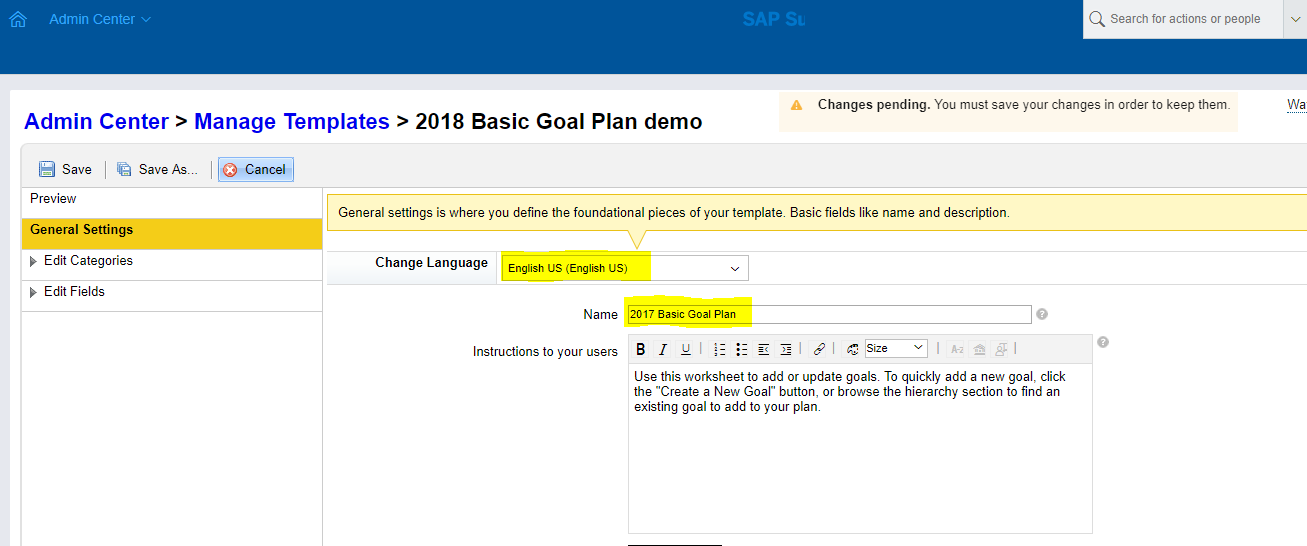
Task: Open Change Language dropdown
Action: coord(625,268)
